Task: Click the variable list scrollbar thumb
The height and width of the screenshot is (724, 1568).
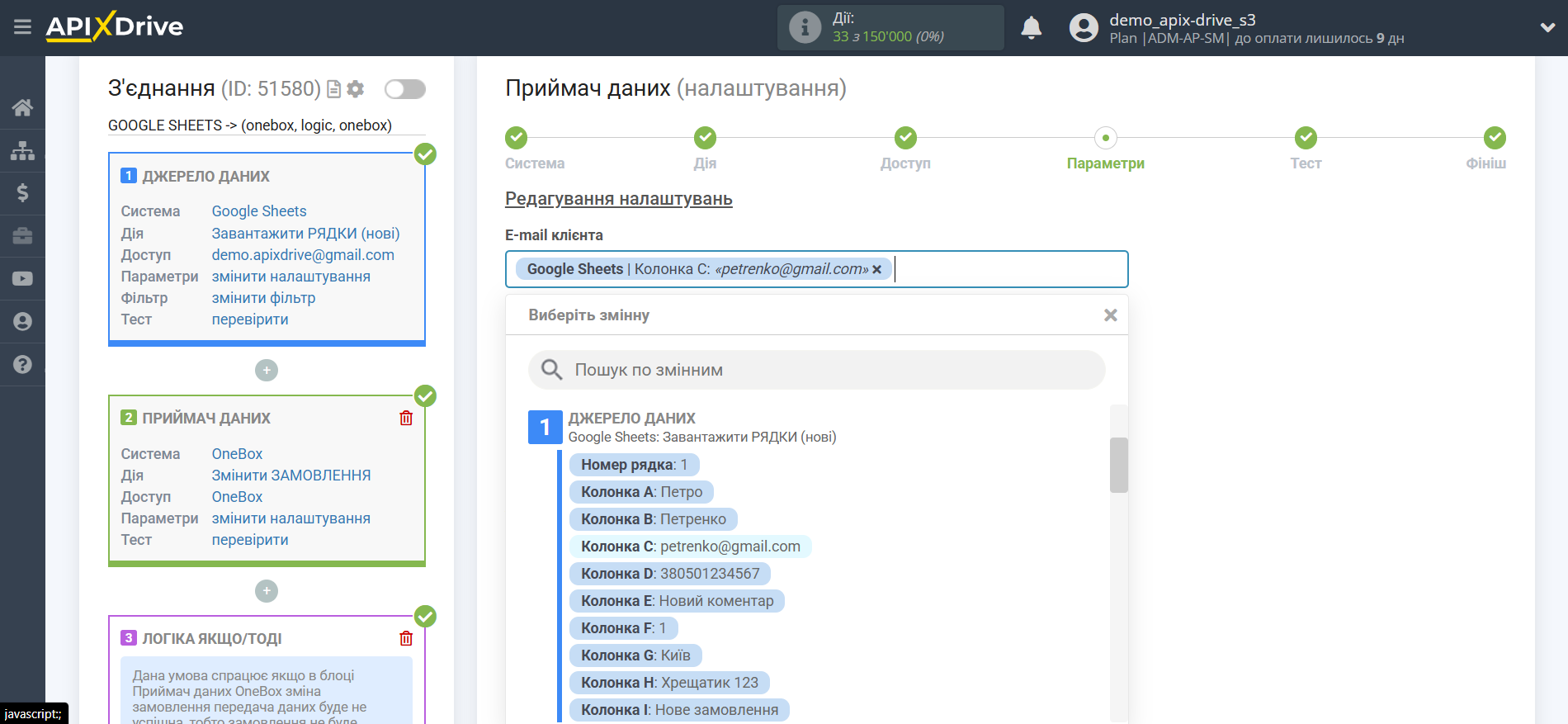Action: click(x=1119, y=465)
